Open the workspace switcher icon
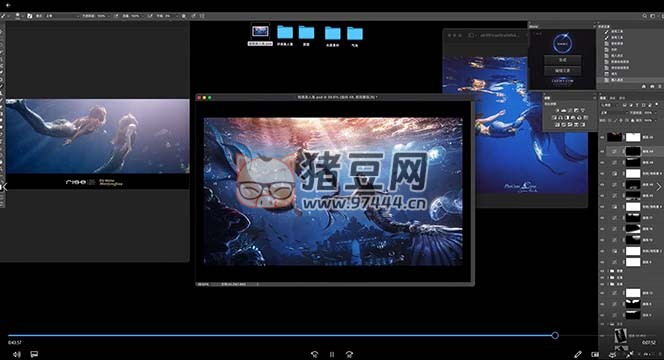Image resolution: width=664 pixels, height=360 pixels. coord(653,16)
